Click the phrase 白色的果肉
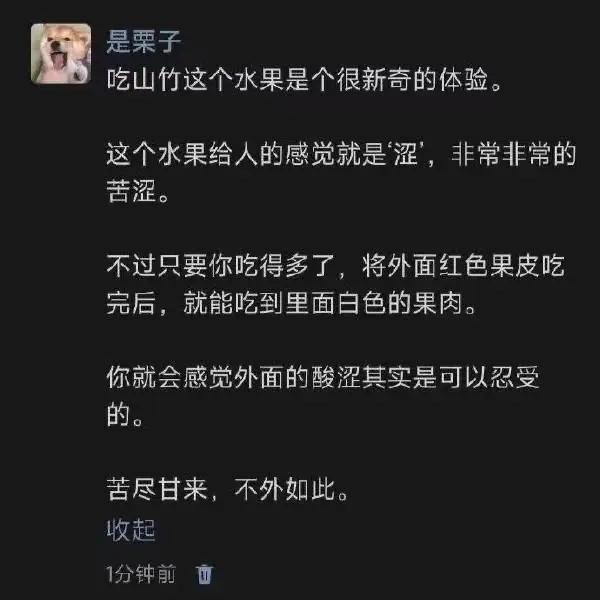600x600 pixels. [399, 303]
